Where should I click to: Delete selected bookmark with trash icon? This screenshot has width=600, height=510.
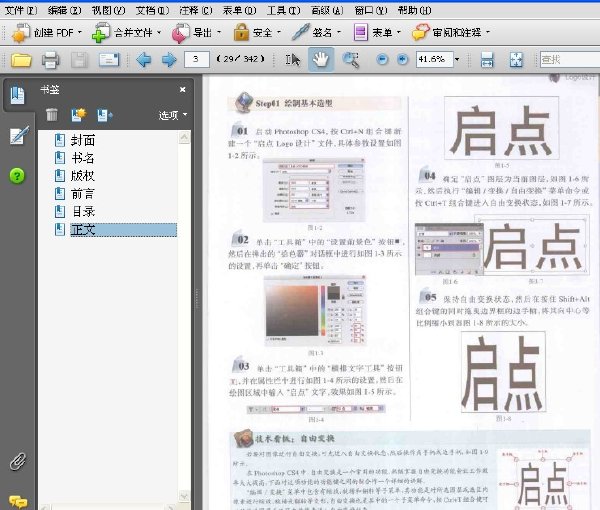coord(52,114)
